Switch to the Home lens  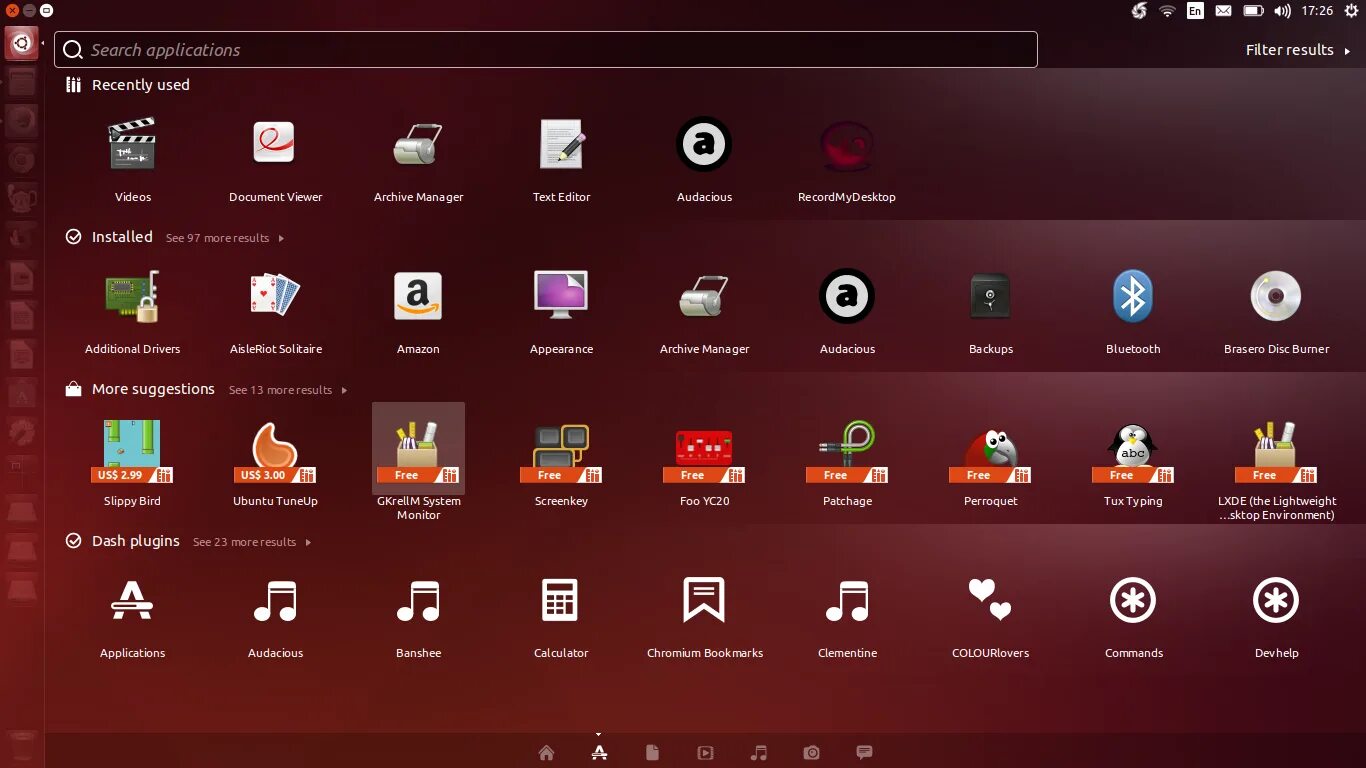click(x=546, y=753)
